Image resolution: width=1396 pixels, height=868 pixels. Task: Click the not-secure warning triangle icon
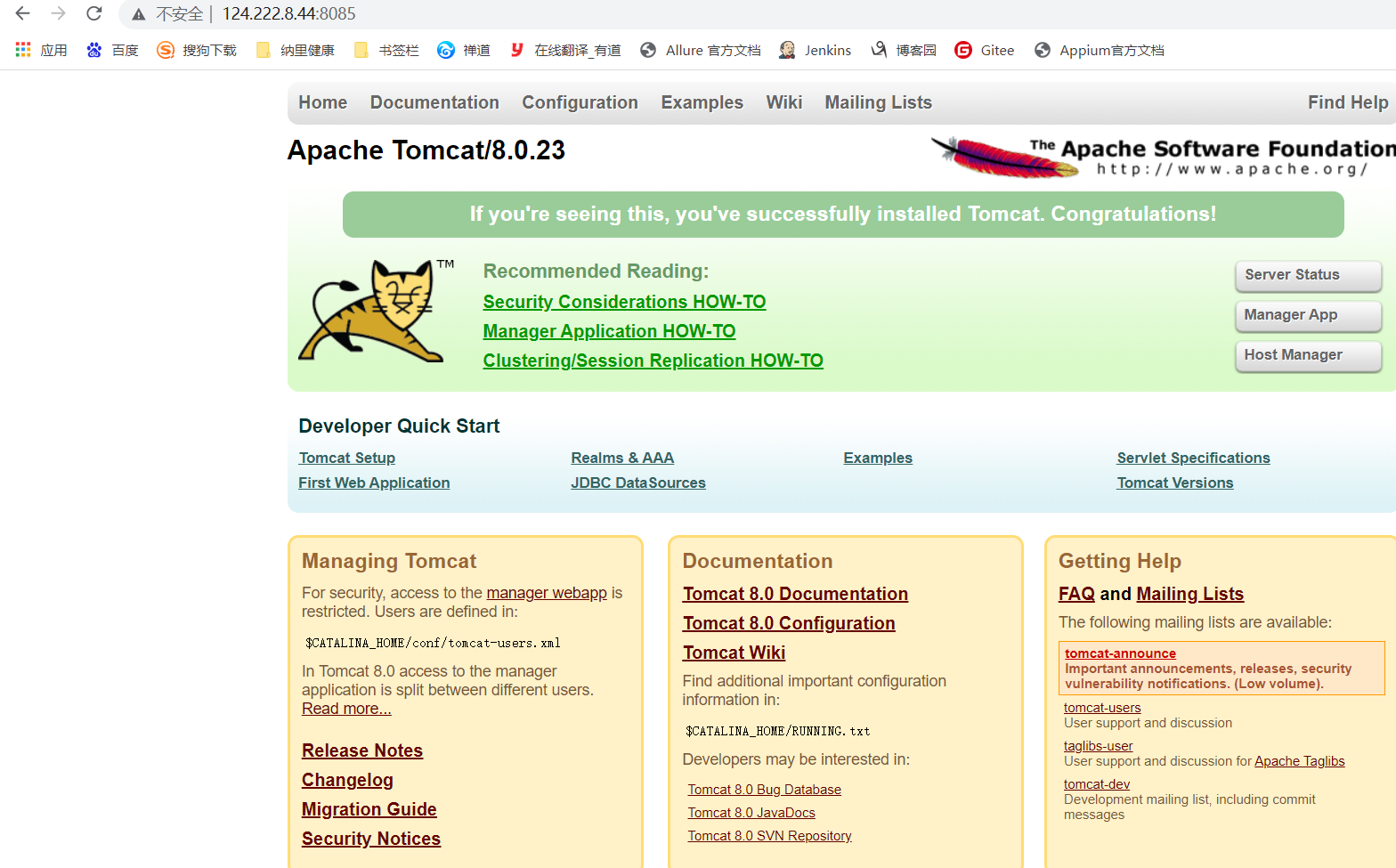point(138,14)
